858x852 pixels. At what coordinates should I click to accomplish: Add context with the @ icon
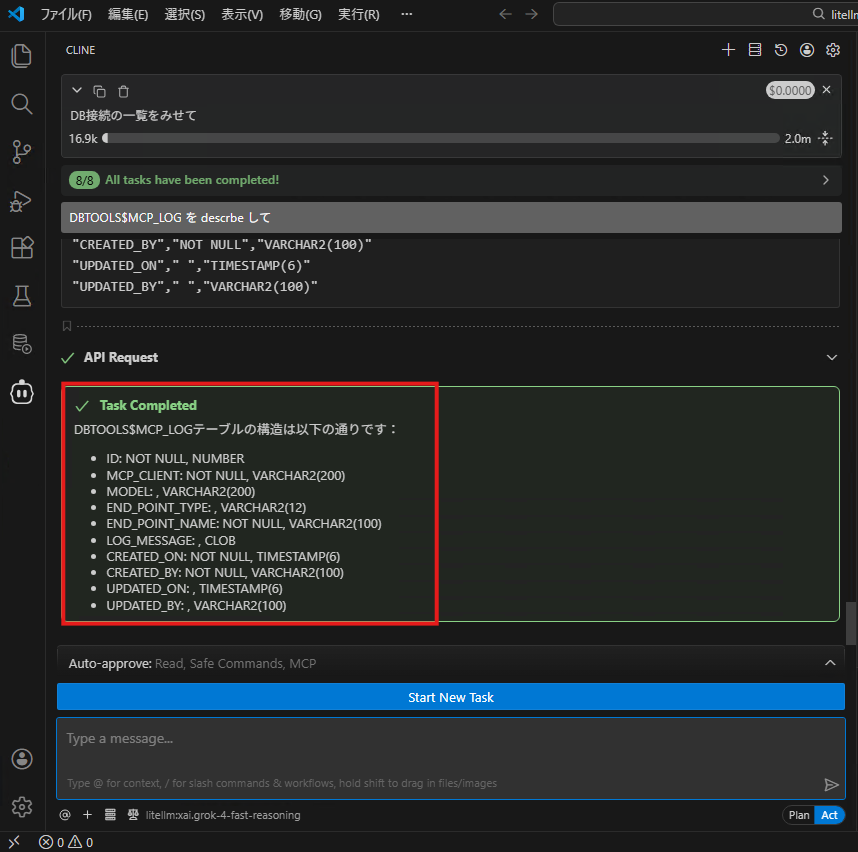tap(65, 815)
